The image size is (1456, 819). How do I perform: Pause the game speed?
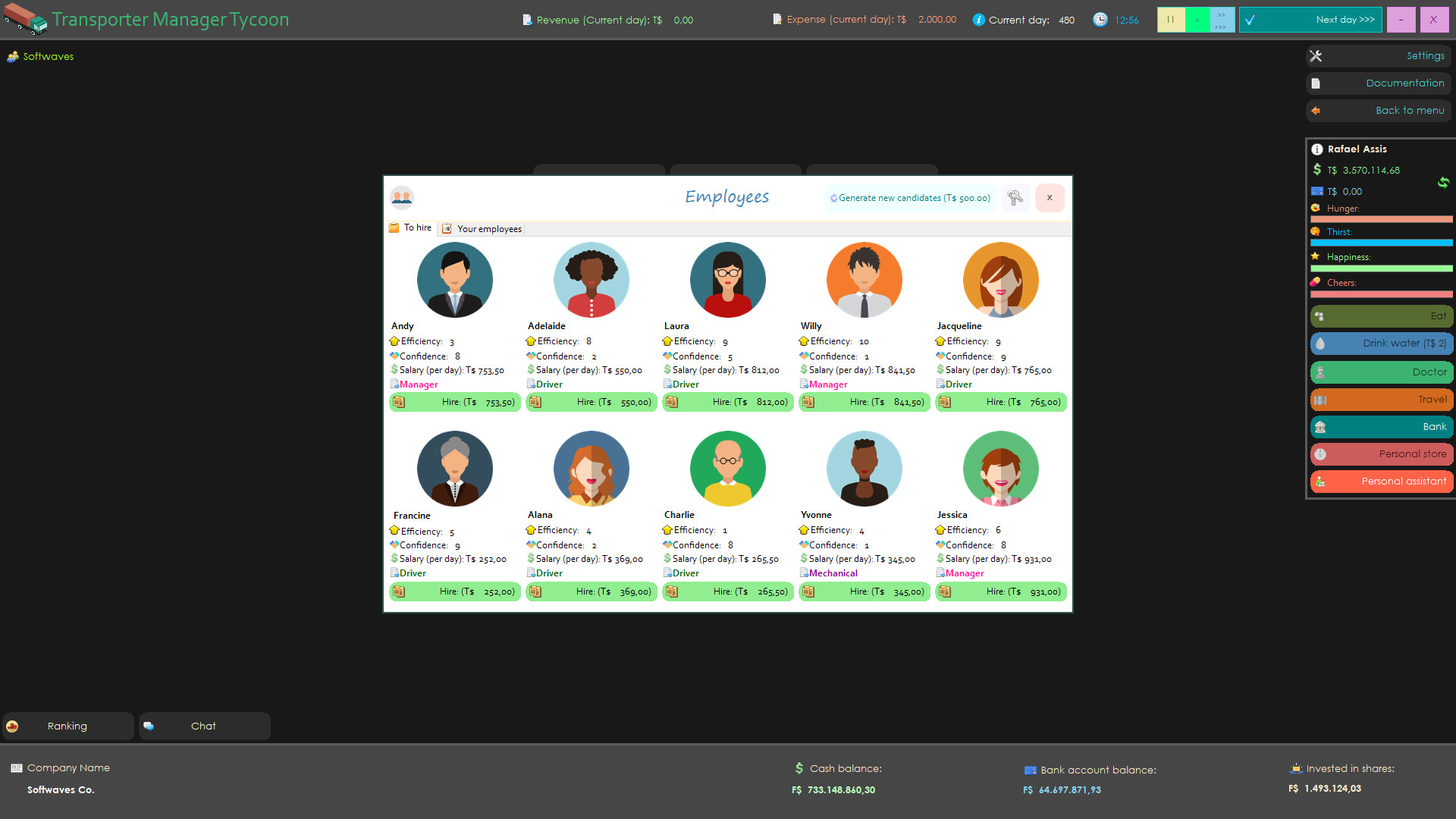[x=1171, y=19]
